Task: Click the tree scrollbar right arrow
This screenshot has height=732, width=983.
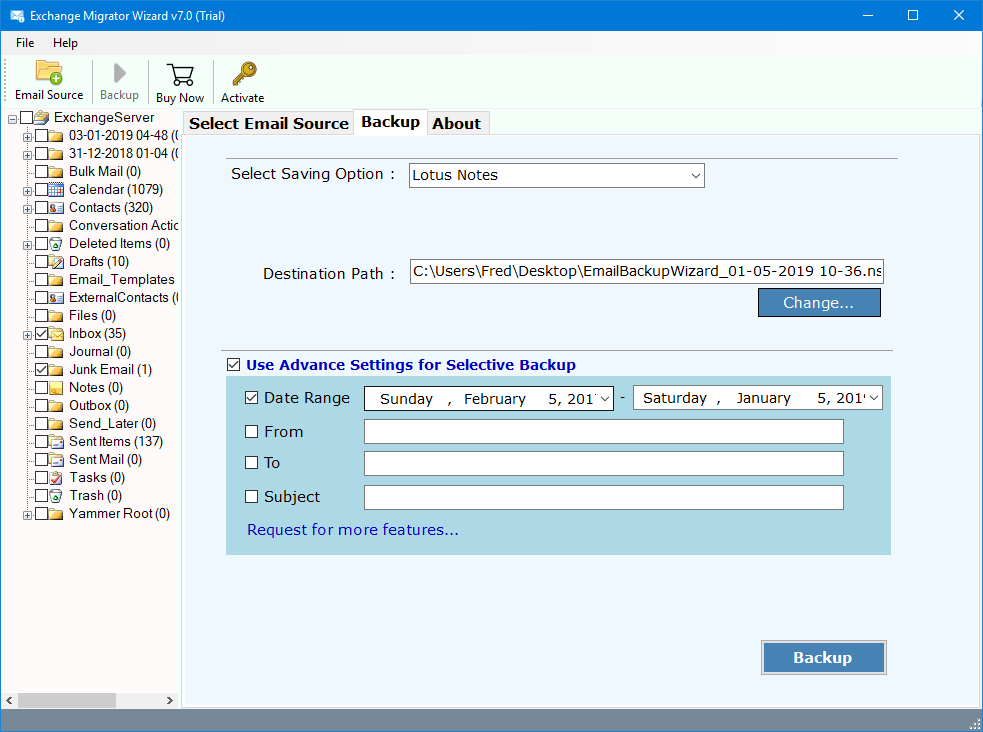Action: click(169, 700)
